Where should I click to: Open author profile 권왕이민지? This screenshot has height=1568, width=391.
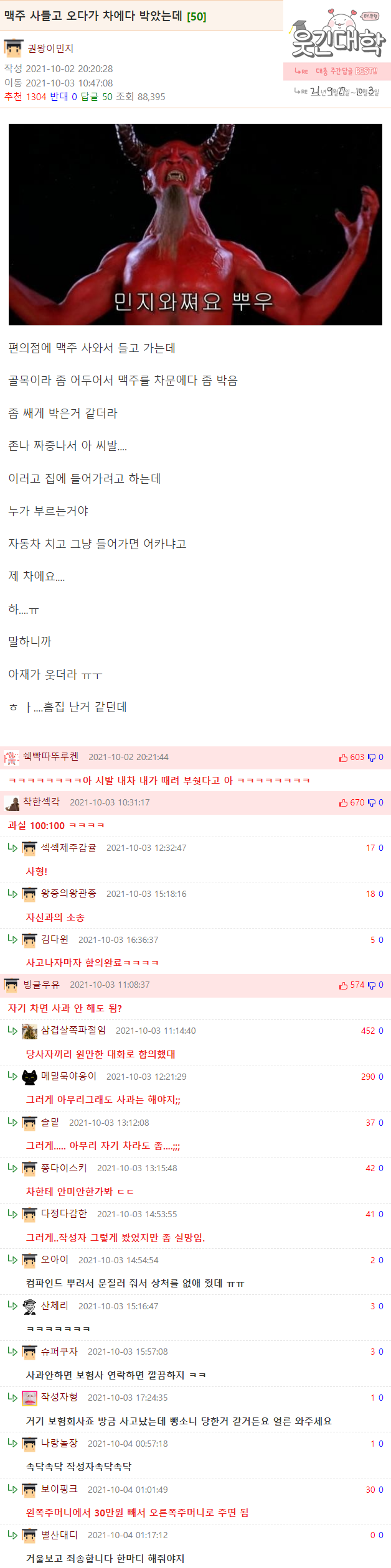50,48
